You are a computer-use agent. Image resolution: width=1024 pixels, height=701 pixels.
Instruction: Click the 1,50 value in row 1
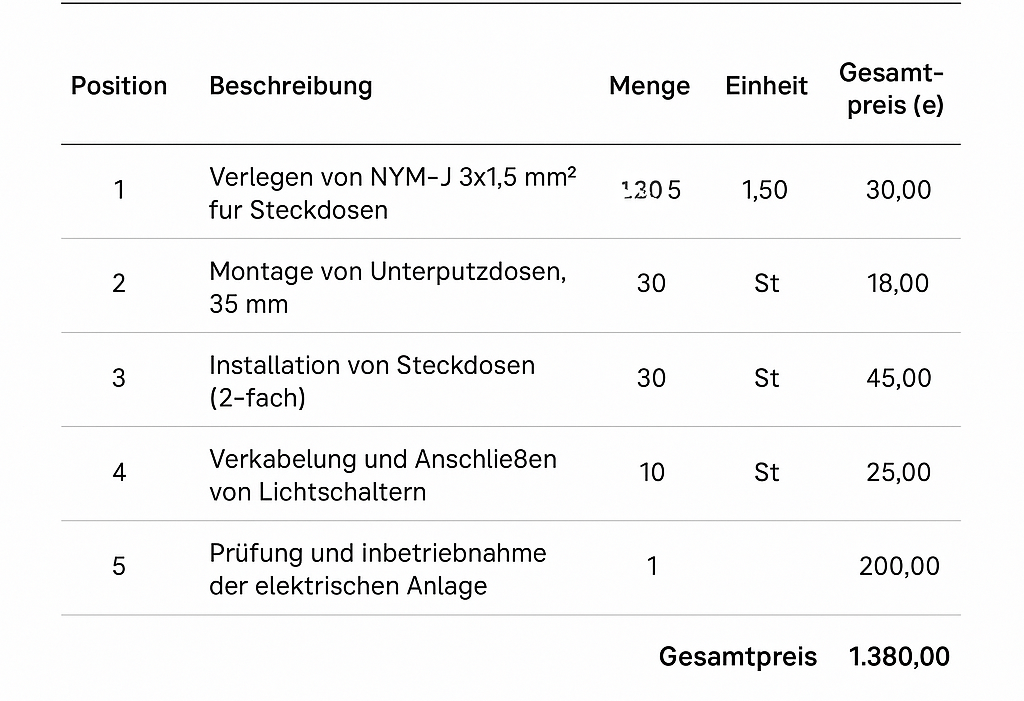[x=765, y=190]
